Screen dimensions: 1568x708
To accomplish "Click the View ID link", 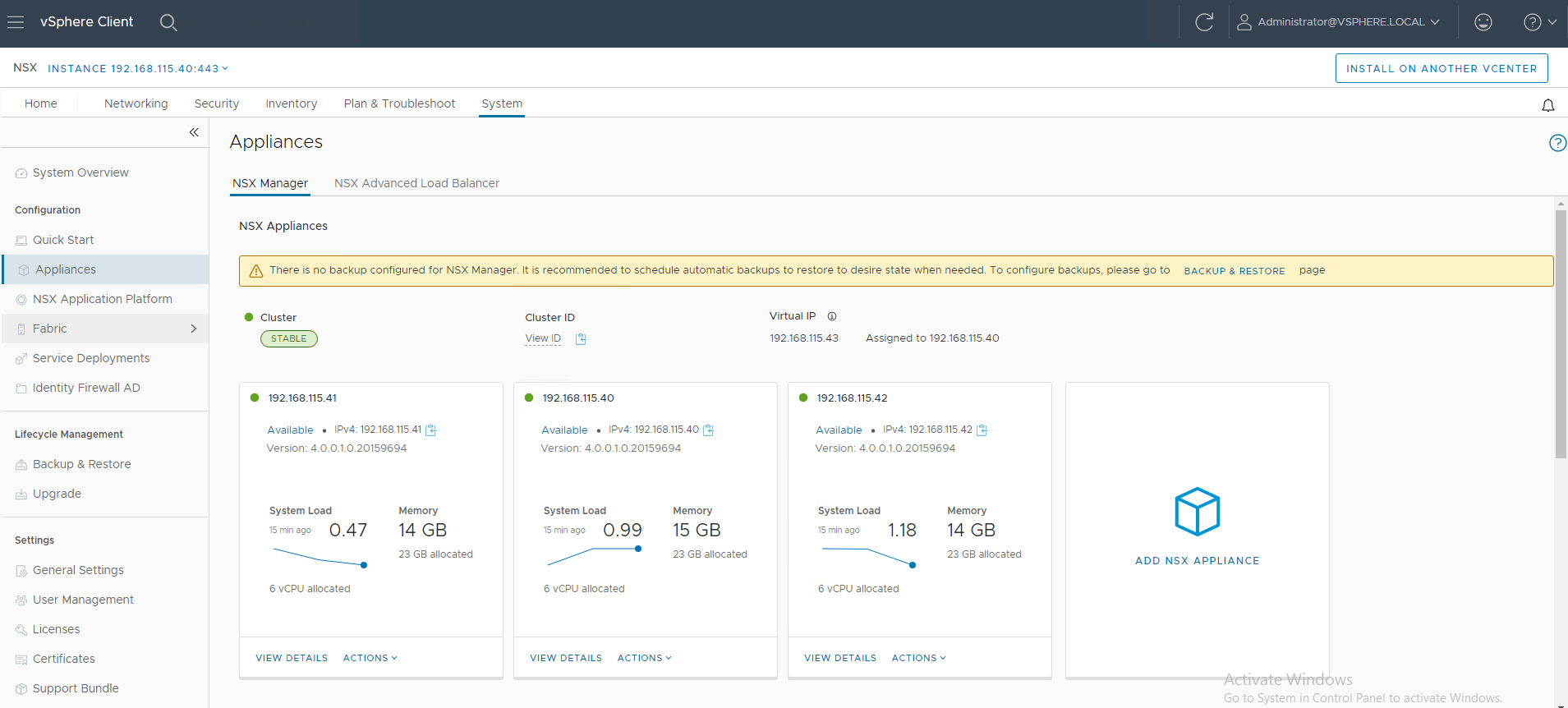I will tap(543, 338).
